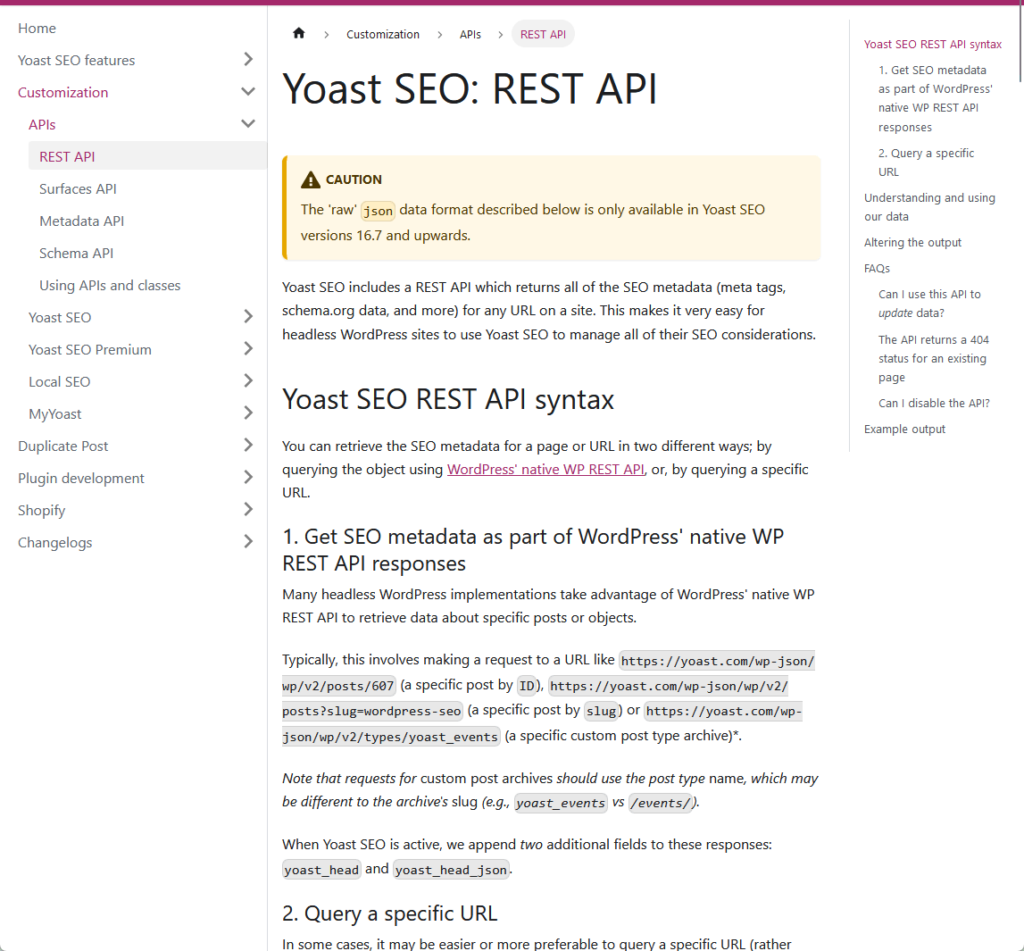Click the 'ID' inline code
Image resolution: width=1024 pixels, height=951 pixels.
coord(526,686)
